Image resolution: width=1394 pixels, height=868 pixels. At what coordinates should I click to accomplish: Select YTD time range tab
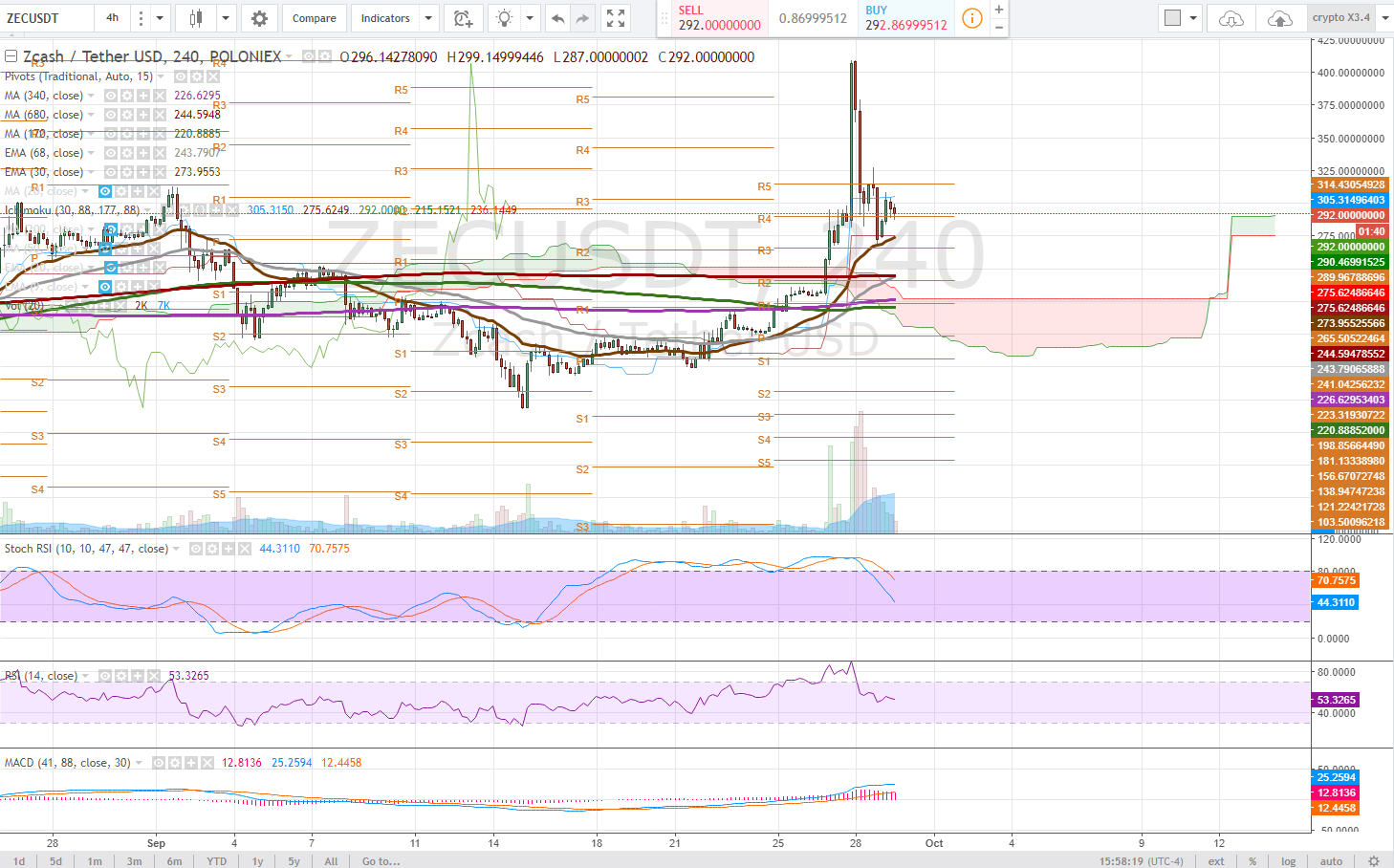pos(217,861)
